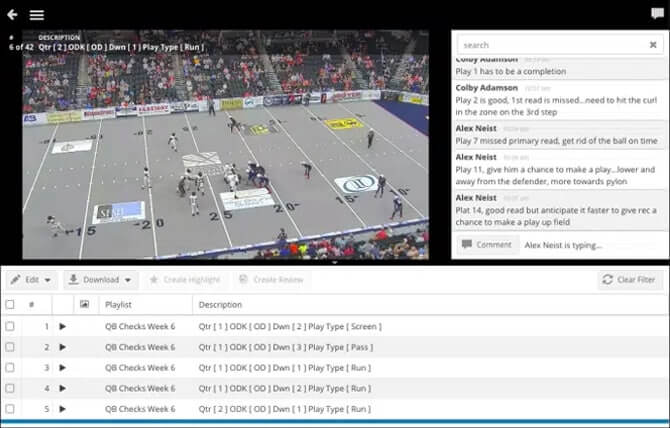670x428 pixels.
Task: Select the Play Type [ Screen ] description
Action: 290,326
